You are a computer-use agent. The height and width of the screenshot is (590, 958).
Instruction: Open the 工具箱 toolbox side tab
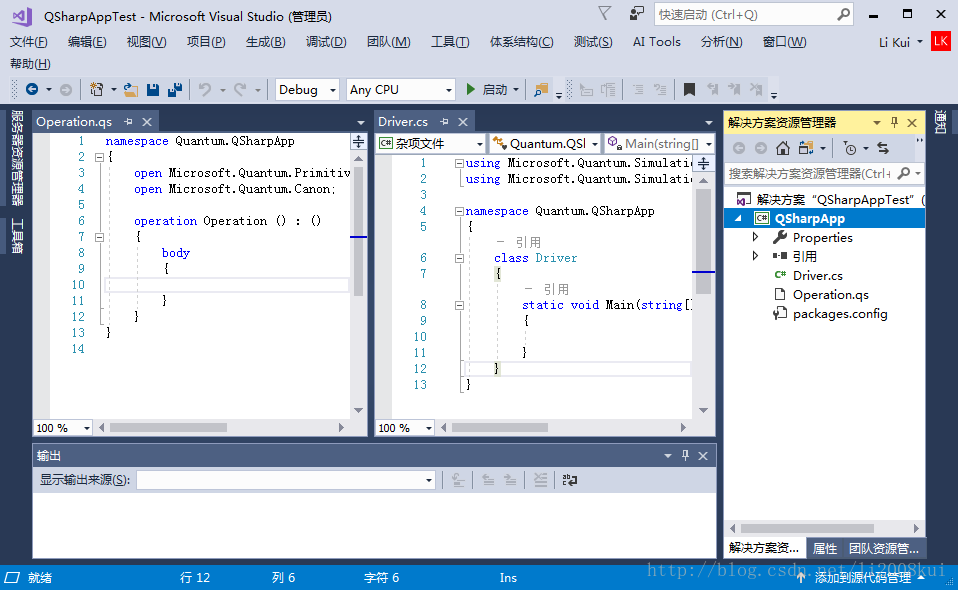[x=17, y=235]
